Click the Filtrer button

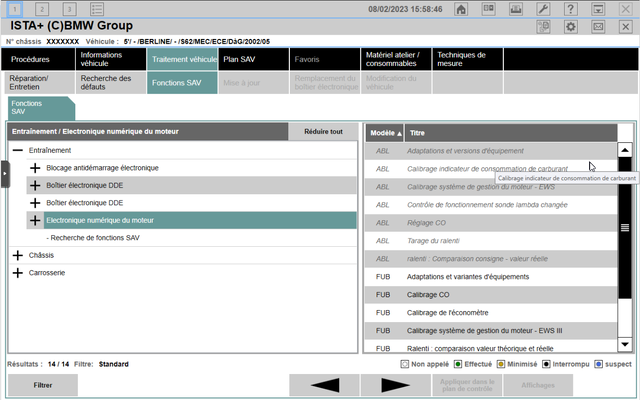coord(43,385)
